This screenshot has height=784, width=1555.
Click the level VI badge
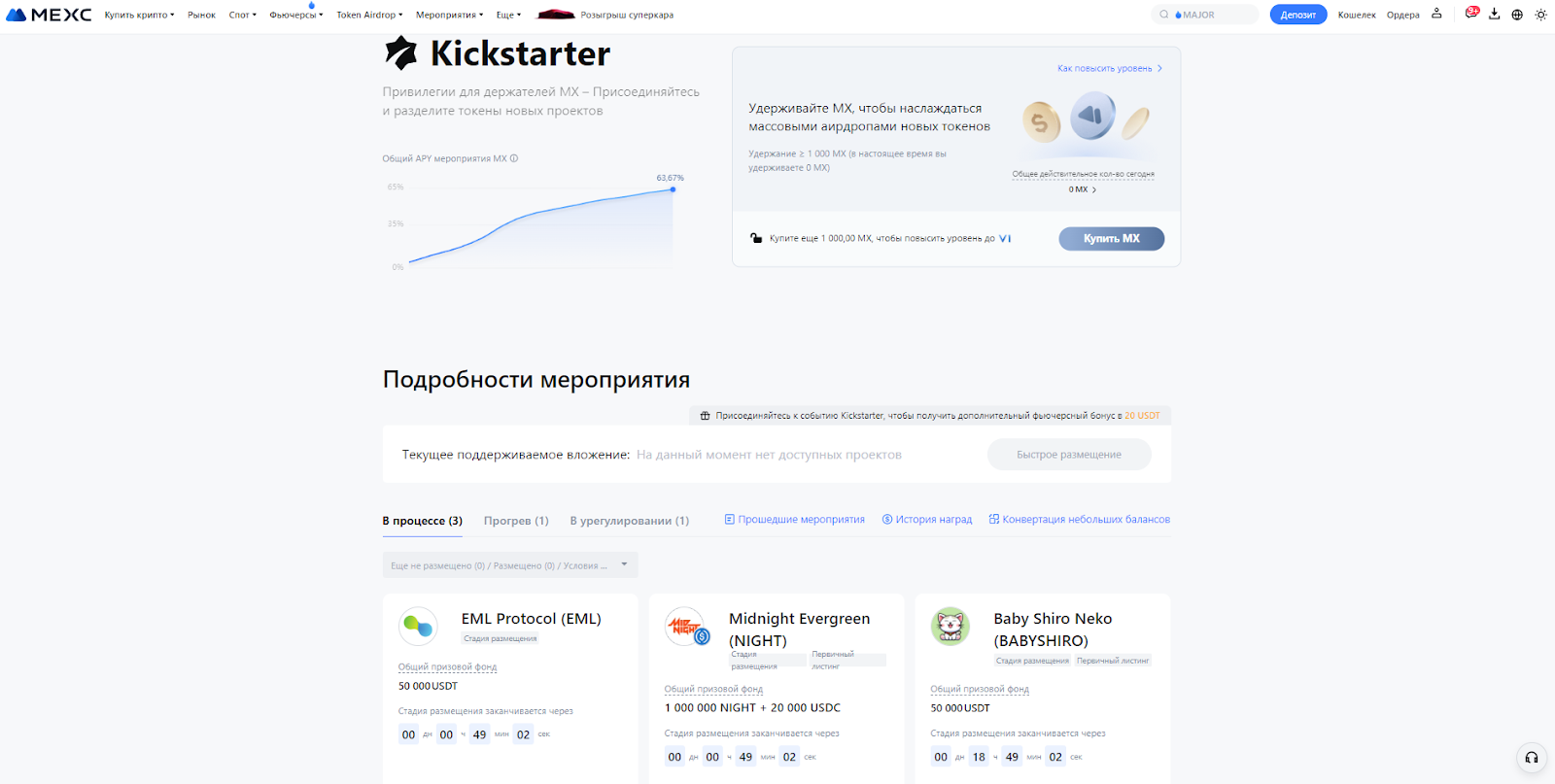coord(1005,239)
